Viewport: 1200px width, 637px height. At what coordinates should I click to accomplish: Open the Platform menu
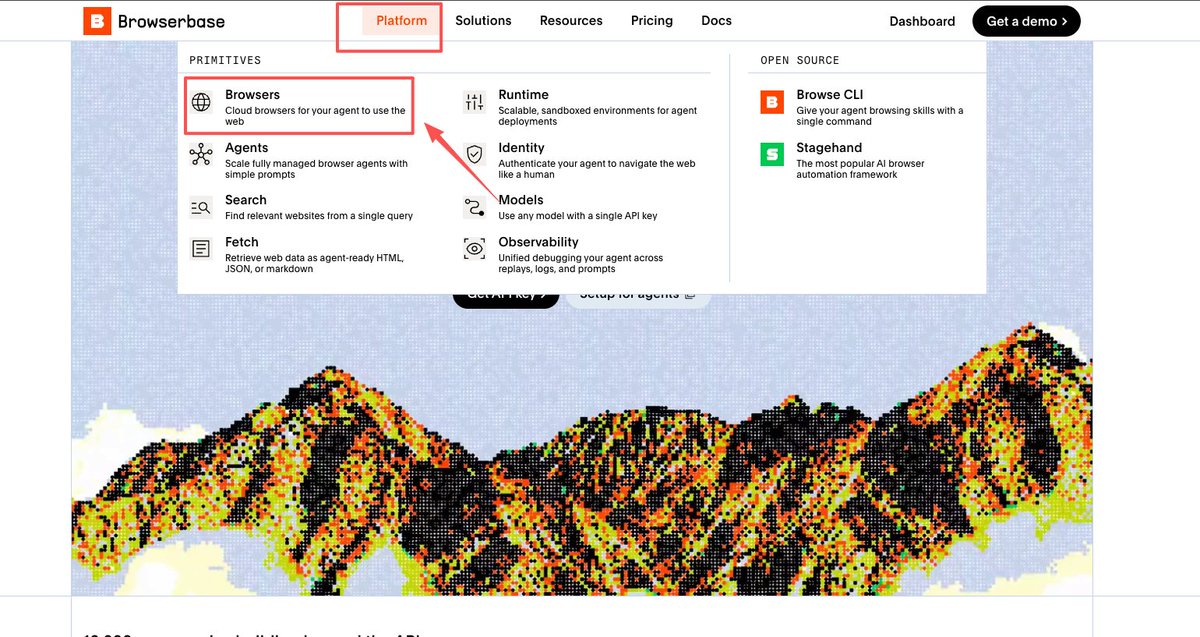pos(402,20)
